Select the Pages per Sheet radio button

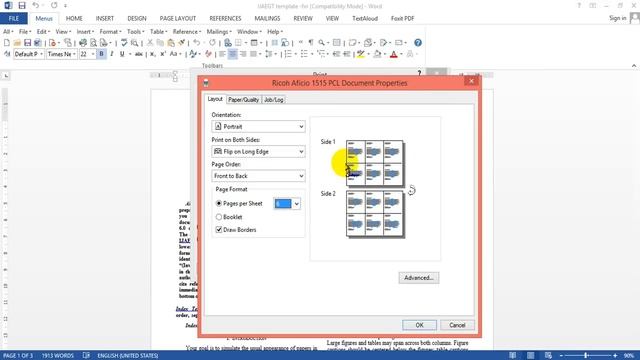pos(219,203)
